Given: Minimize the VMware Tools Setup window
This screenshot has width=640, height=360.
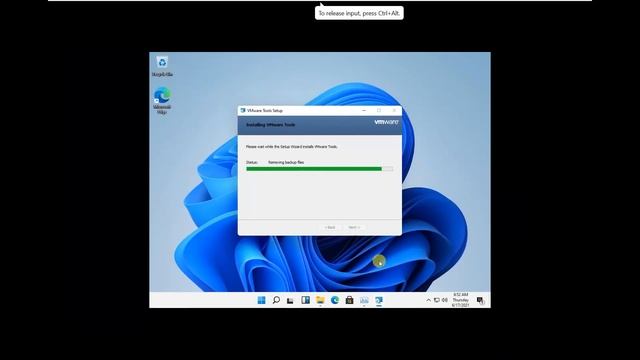Looking at the screenshot, I should click(x=364, y=111).
